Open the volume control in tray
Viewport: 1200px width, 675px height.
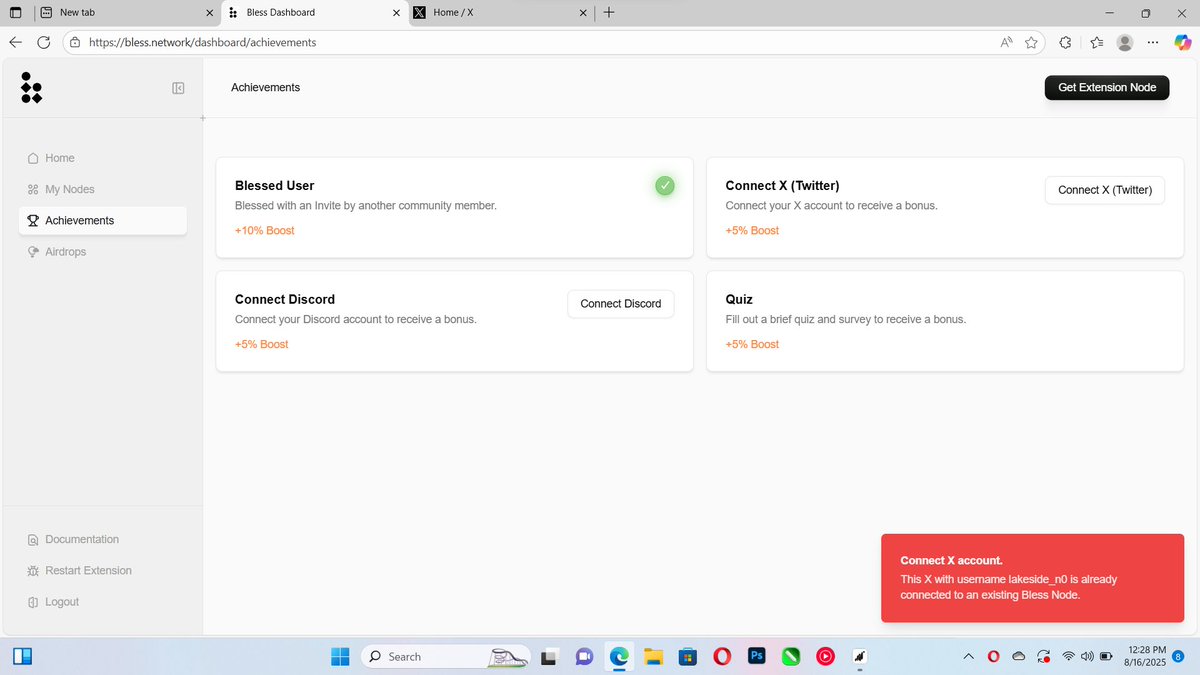tap(1087, 657)
